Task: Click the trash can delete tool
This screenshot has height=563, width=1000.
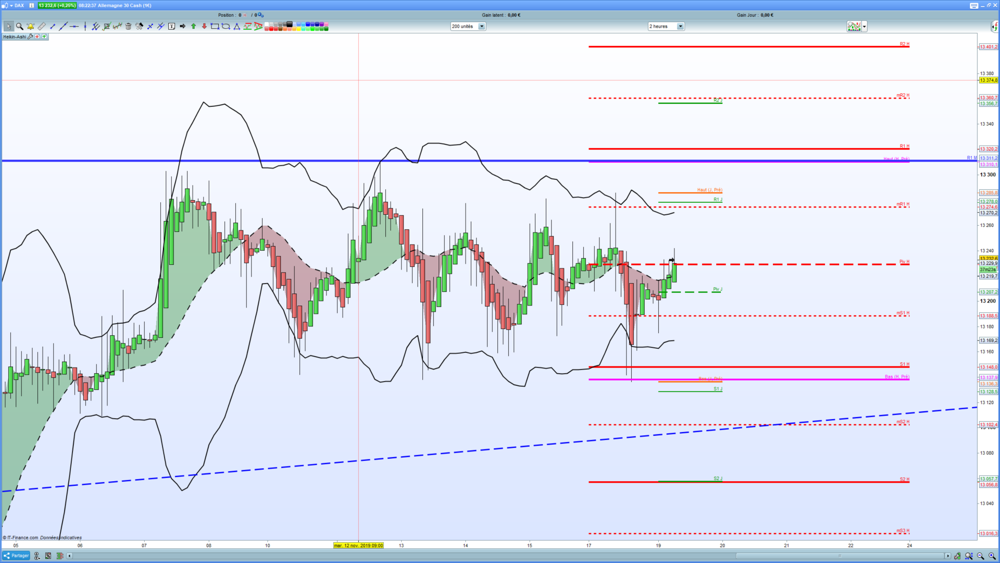Action: (128, 26)
